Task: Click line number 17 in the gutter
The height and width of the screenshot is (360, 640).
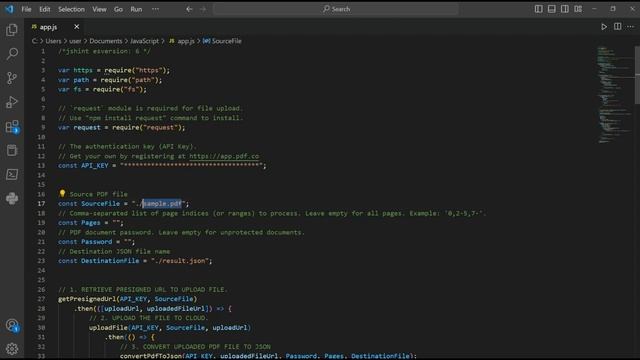Action: tap(41, 204)
